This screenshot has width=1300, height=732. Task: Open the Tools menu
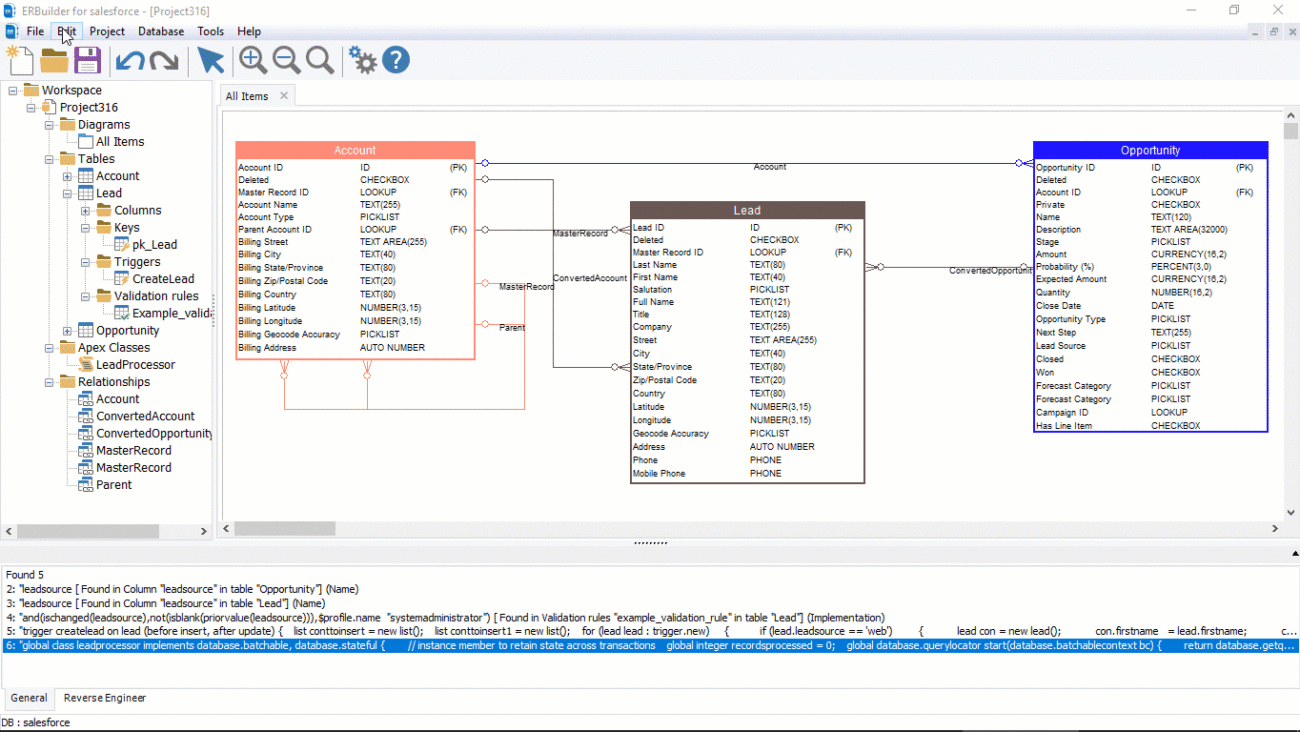211,31
